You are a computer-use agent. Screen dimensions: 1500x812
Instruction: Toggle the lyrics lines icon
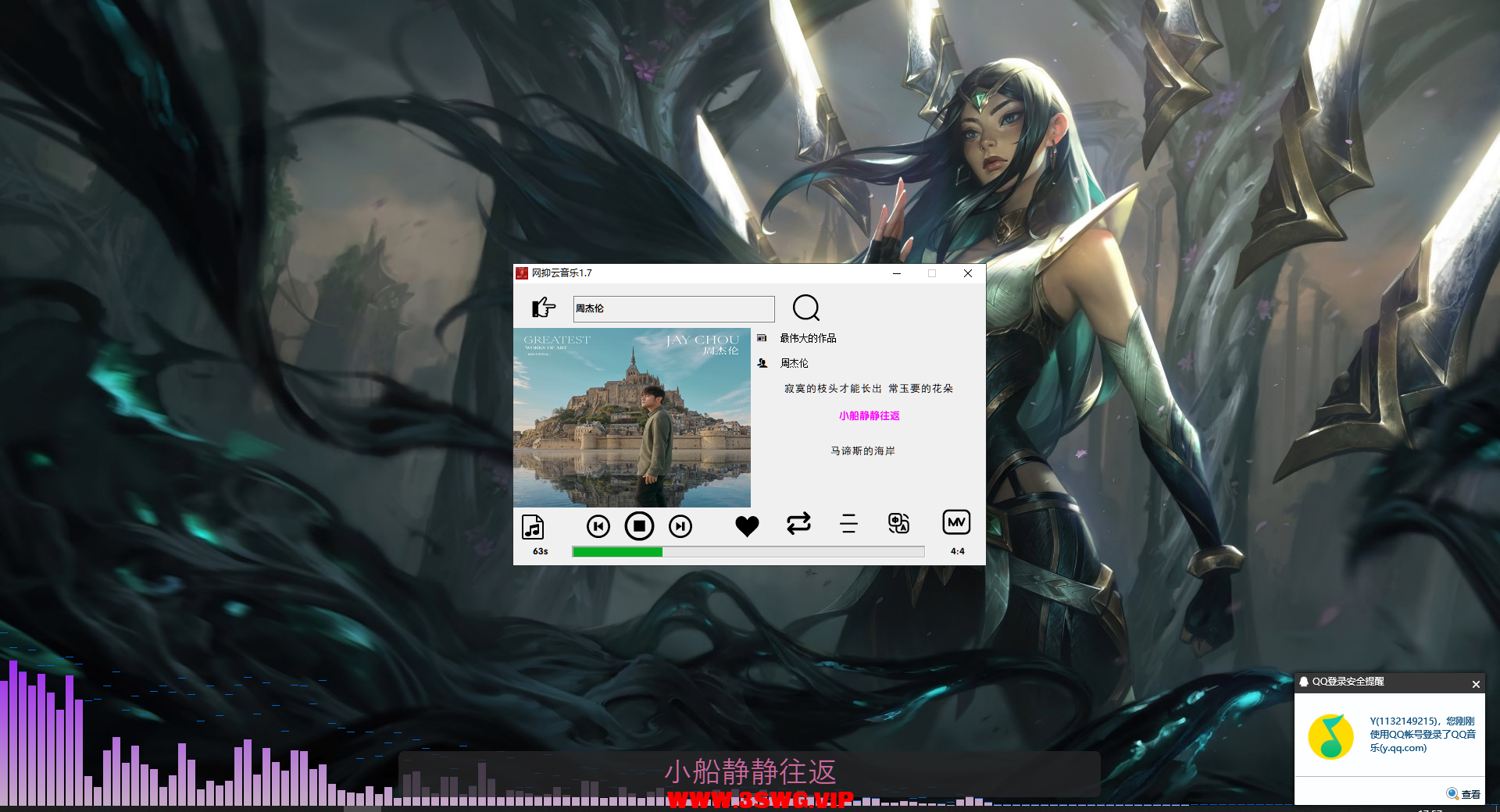point(848,523)
